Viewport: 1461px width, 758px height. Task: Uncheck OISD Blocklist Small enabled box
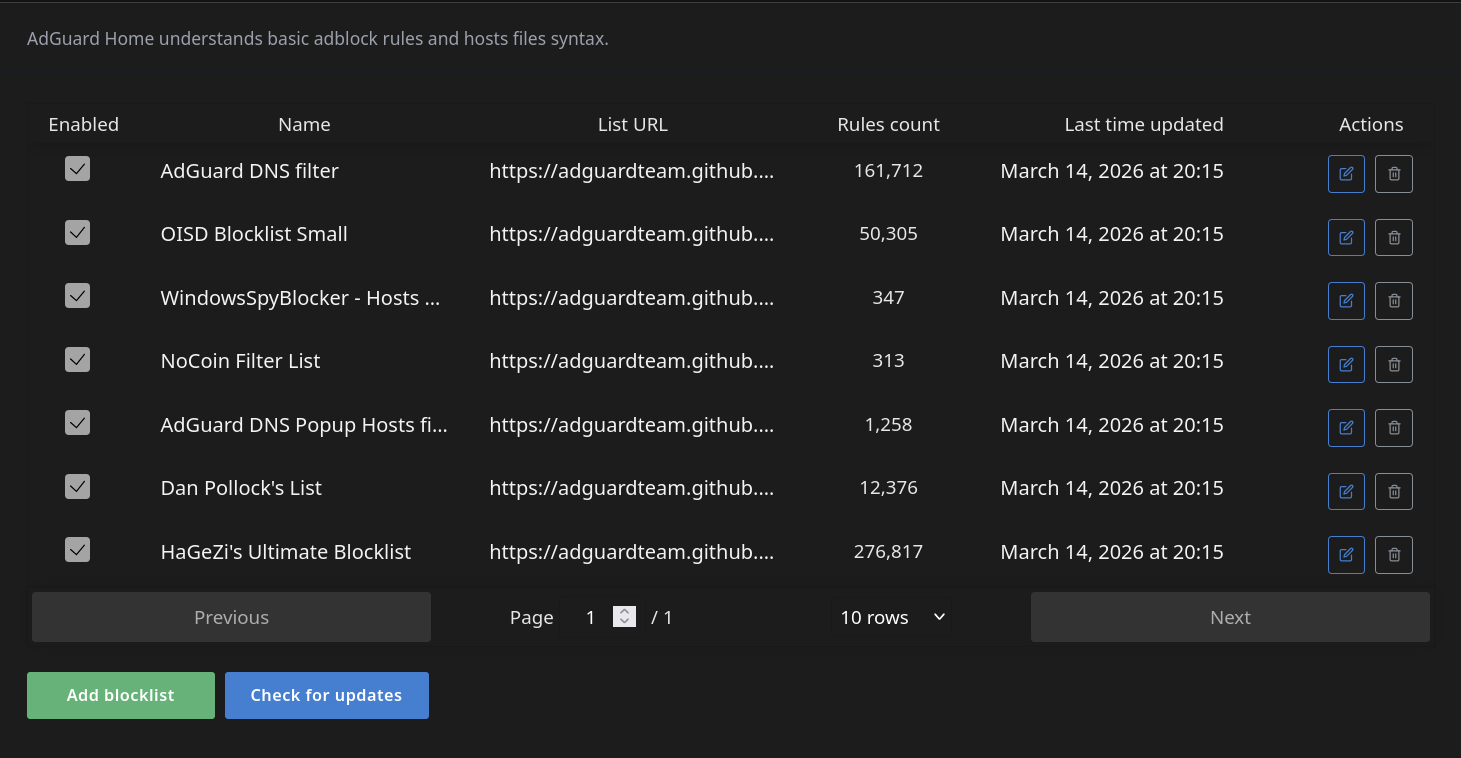pyautogui.click(x=78, y=232)
